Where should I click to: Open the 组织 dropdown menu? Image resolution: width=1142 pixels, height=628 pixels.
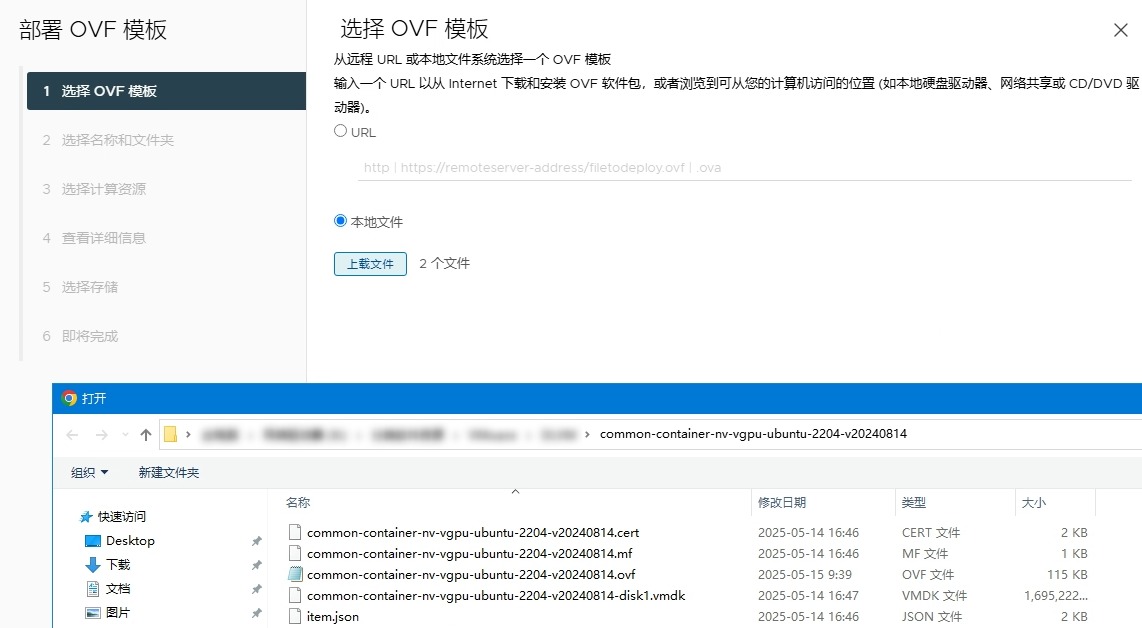[x=90, y=472]
